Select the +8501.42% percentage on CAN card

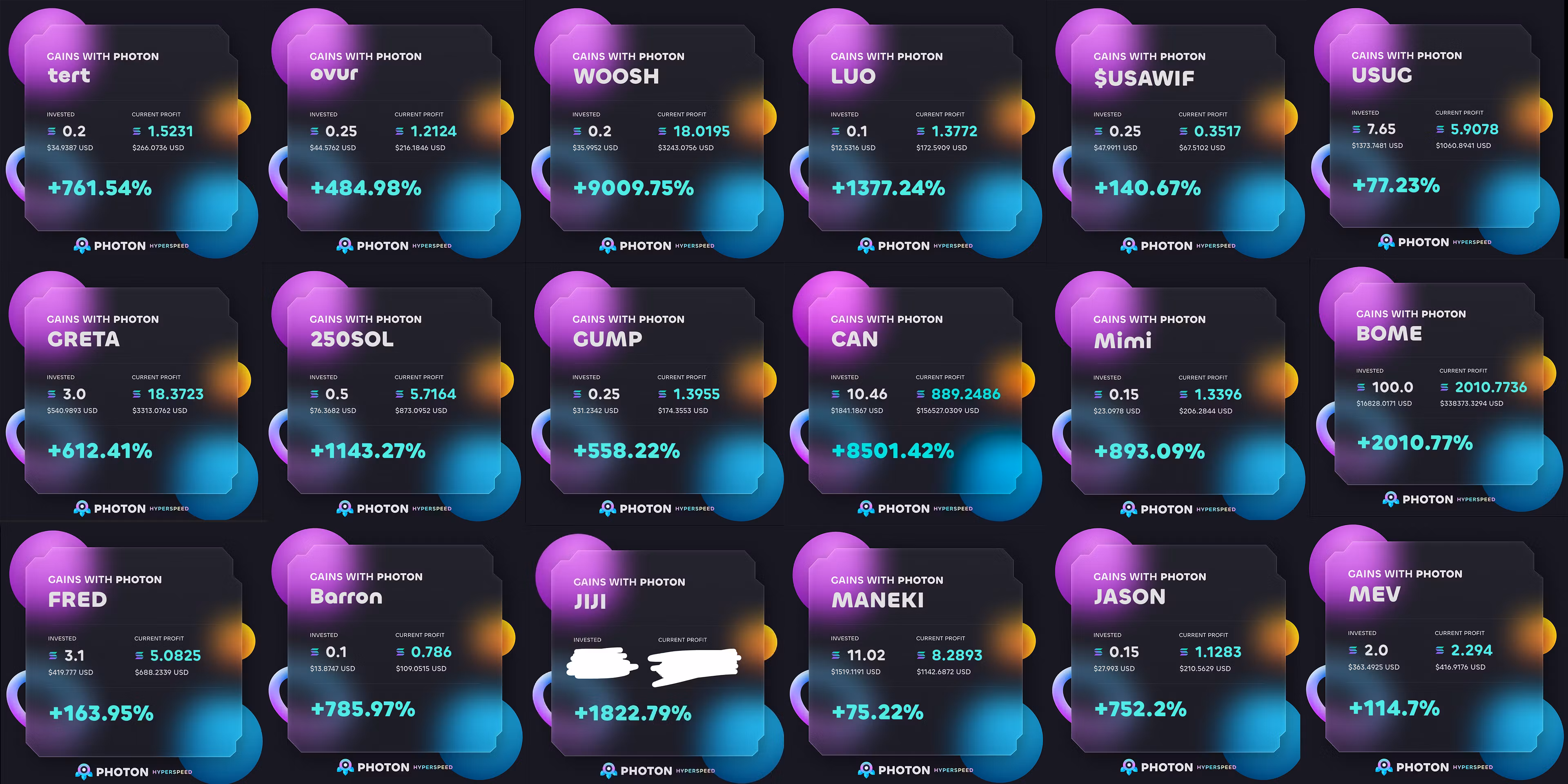pos(892,451)
